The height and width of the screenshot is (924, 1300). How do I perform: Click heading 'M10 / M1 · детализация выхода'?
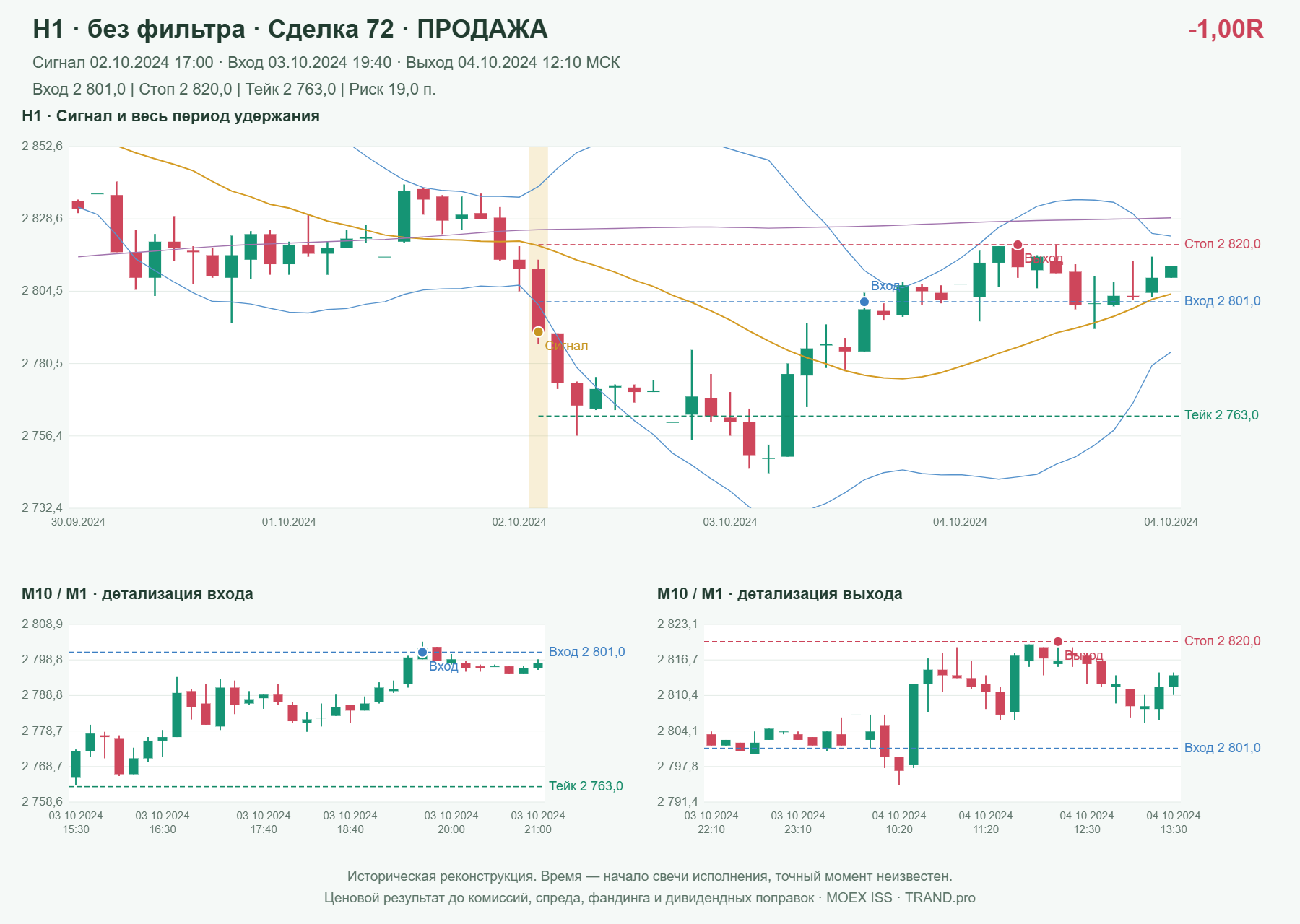pos(780,594)
